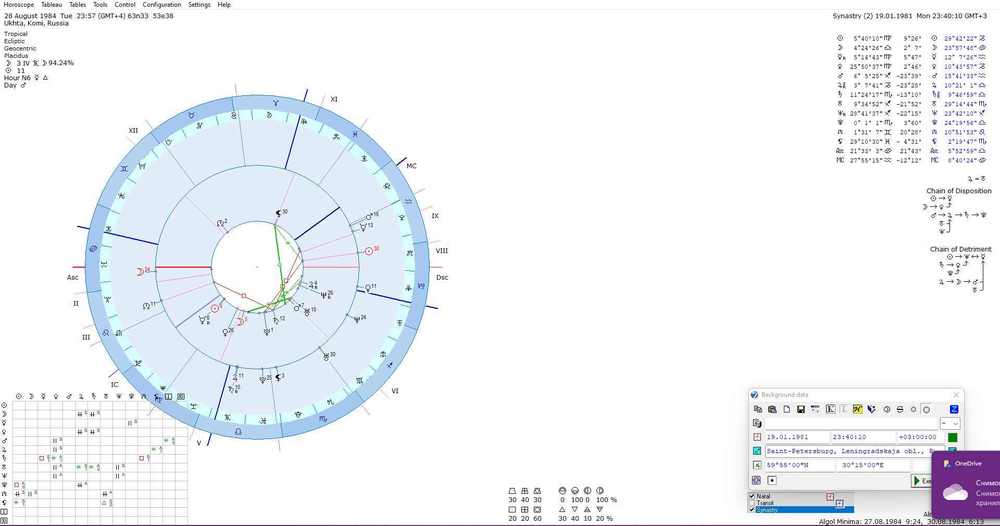Click the Water triangle icon above 20 %

coord(599,509)
